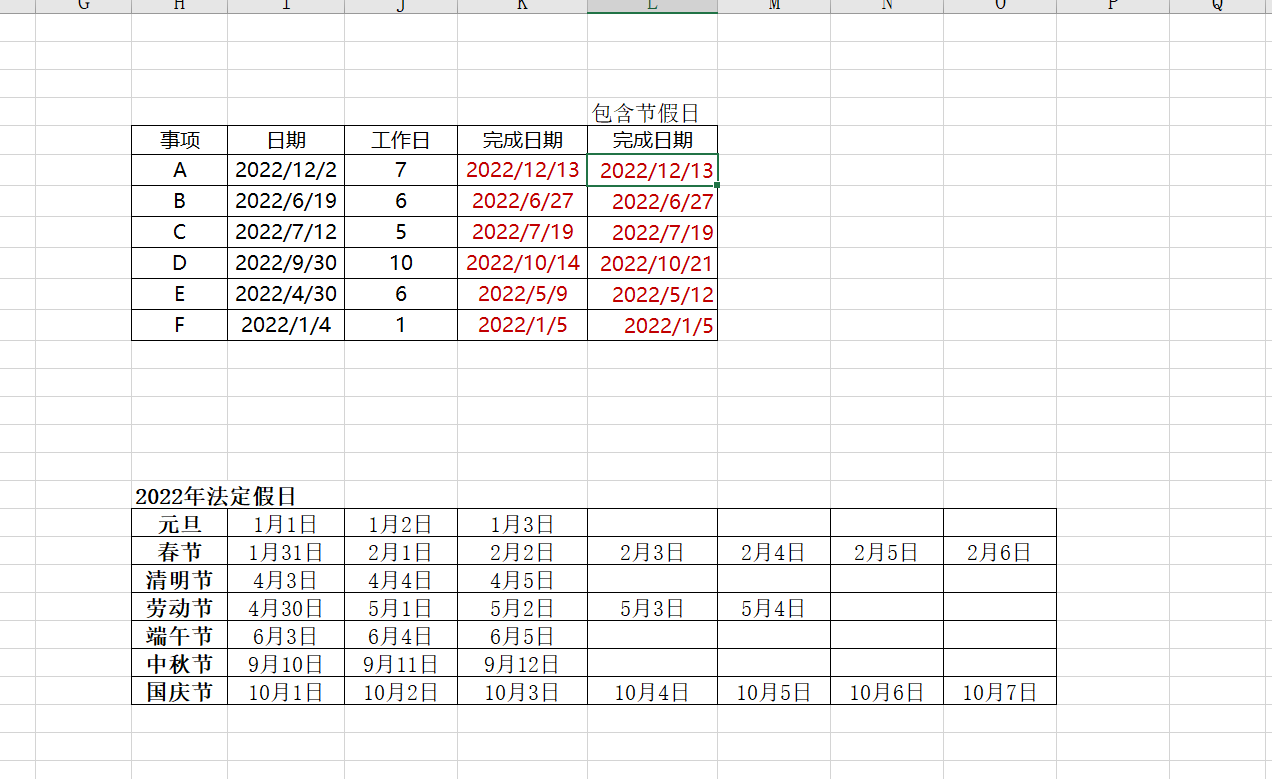Click the 1月31日 holiday cell
The height and width of the screenshot is (779, 1272).
pos(286,551)
